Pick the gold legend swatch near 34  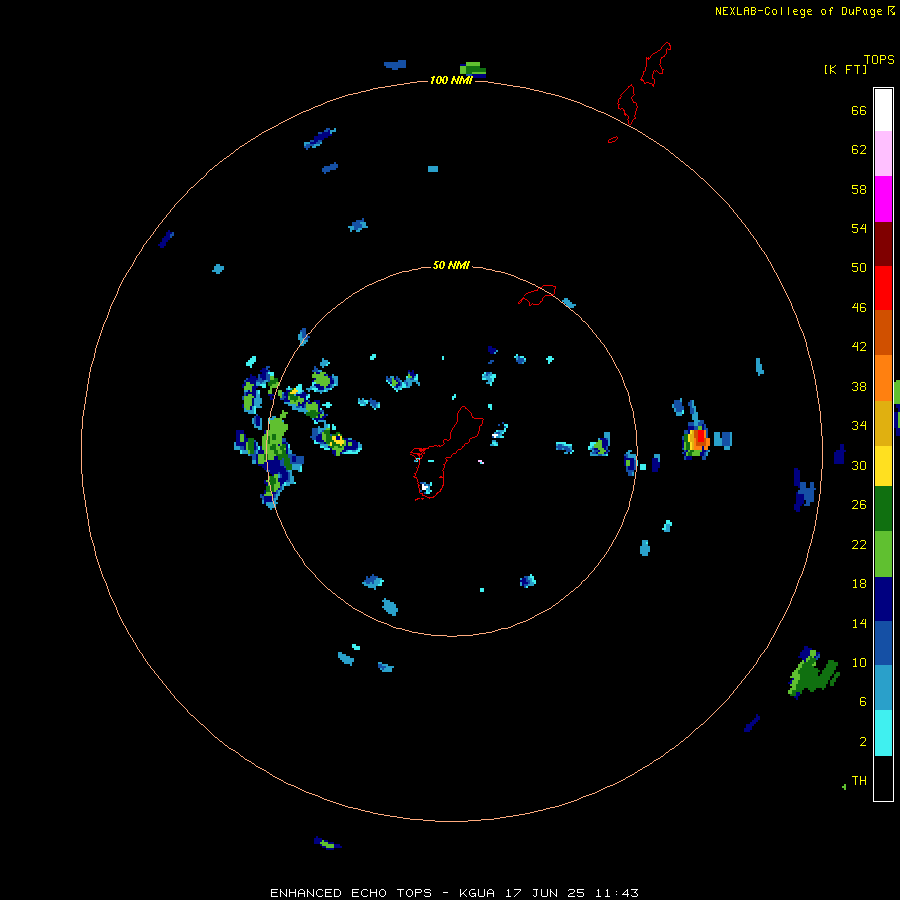pos(883,423)
